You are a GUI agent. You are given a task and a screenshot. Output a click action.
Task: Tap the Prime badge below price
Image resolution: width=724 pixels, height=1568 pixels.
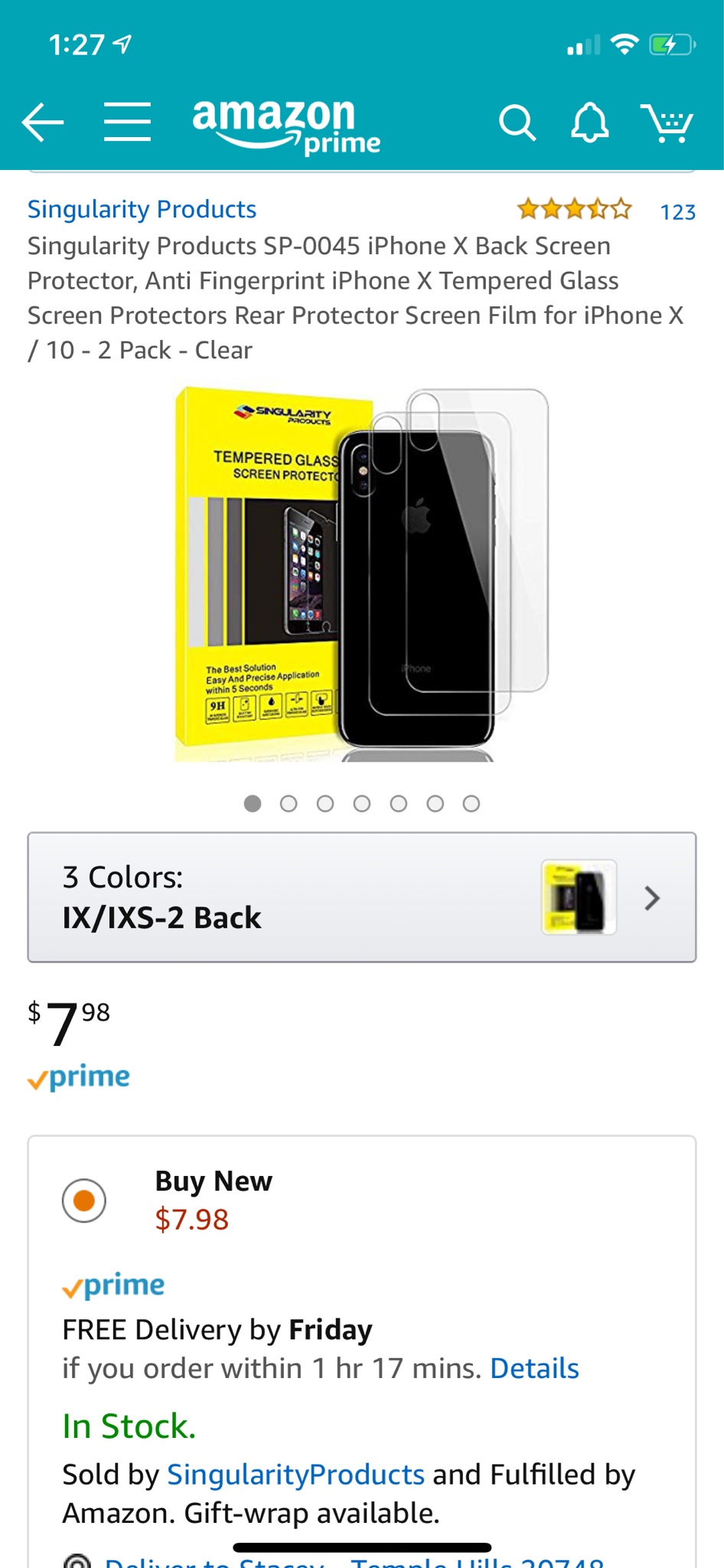coord(79,1077)
